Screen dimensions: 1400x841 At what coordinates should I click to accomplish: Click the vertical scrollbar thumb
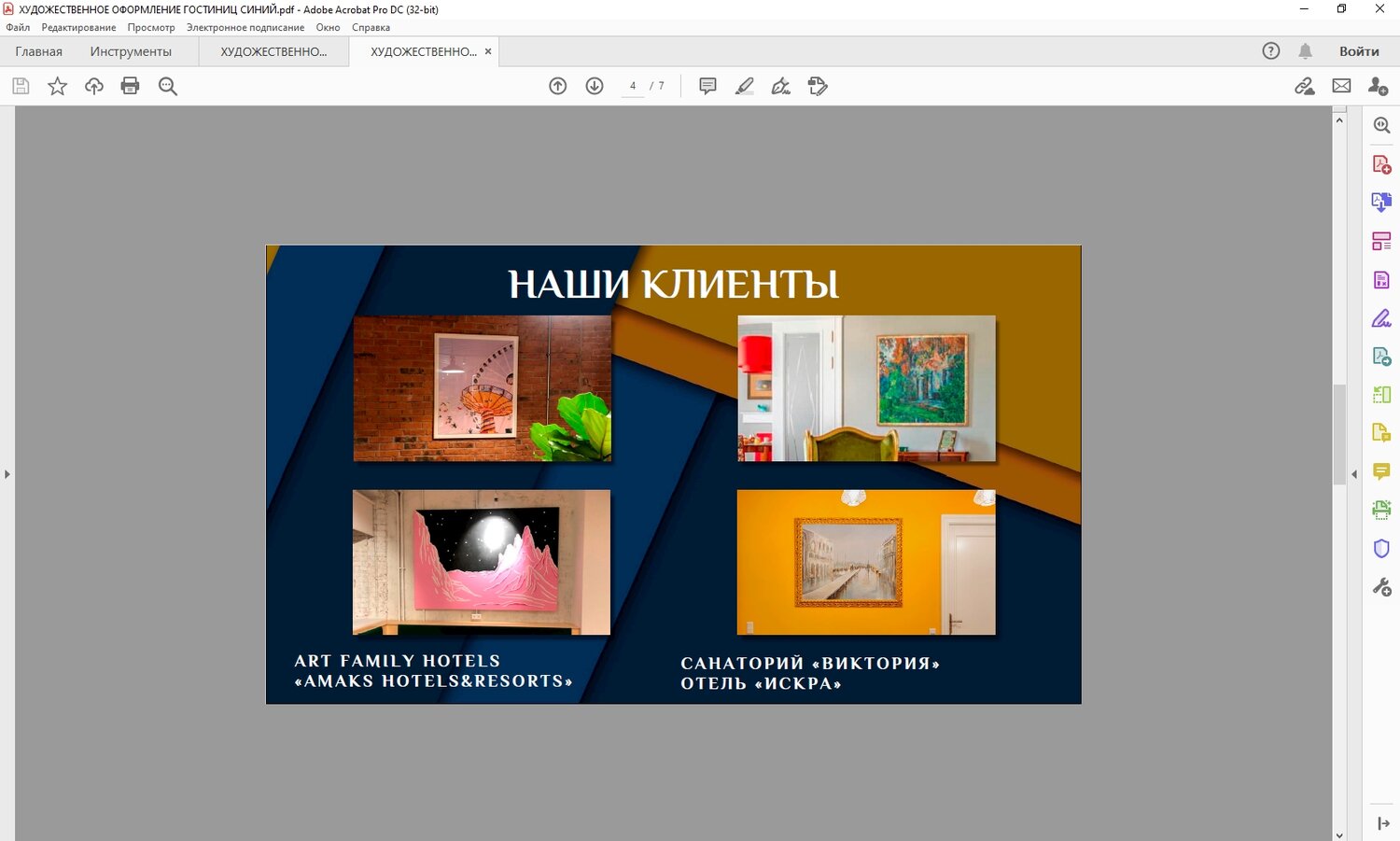click(1339, 433)
